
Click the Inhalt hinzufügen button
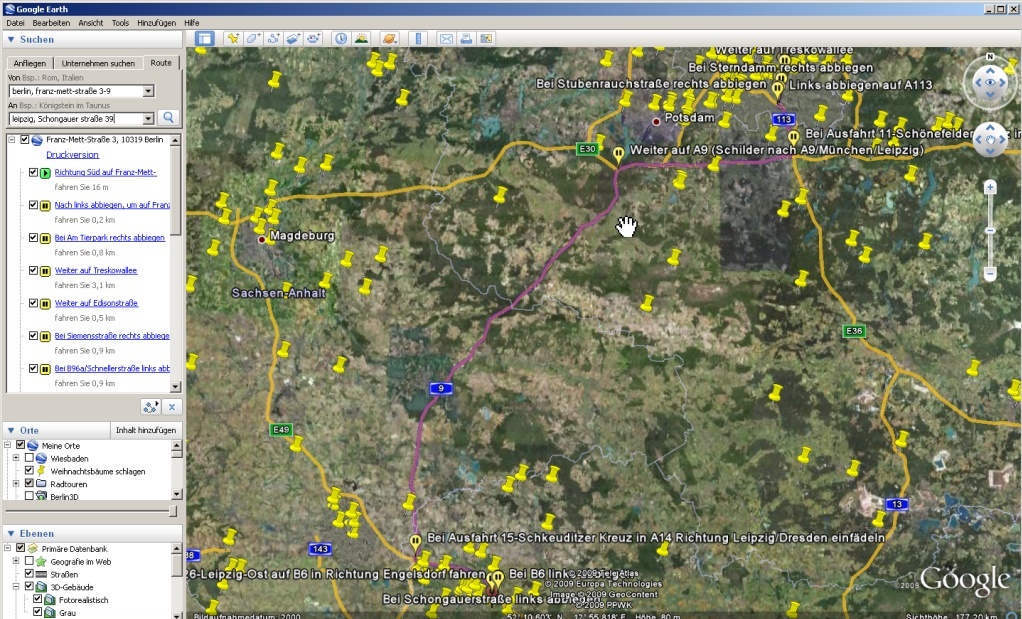pos(146,430)
